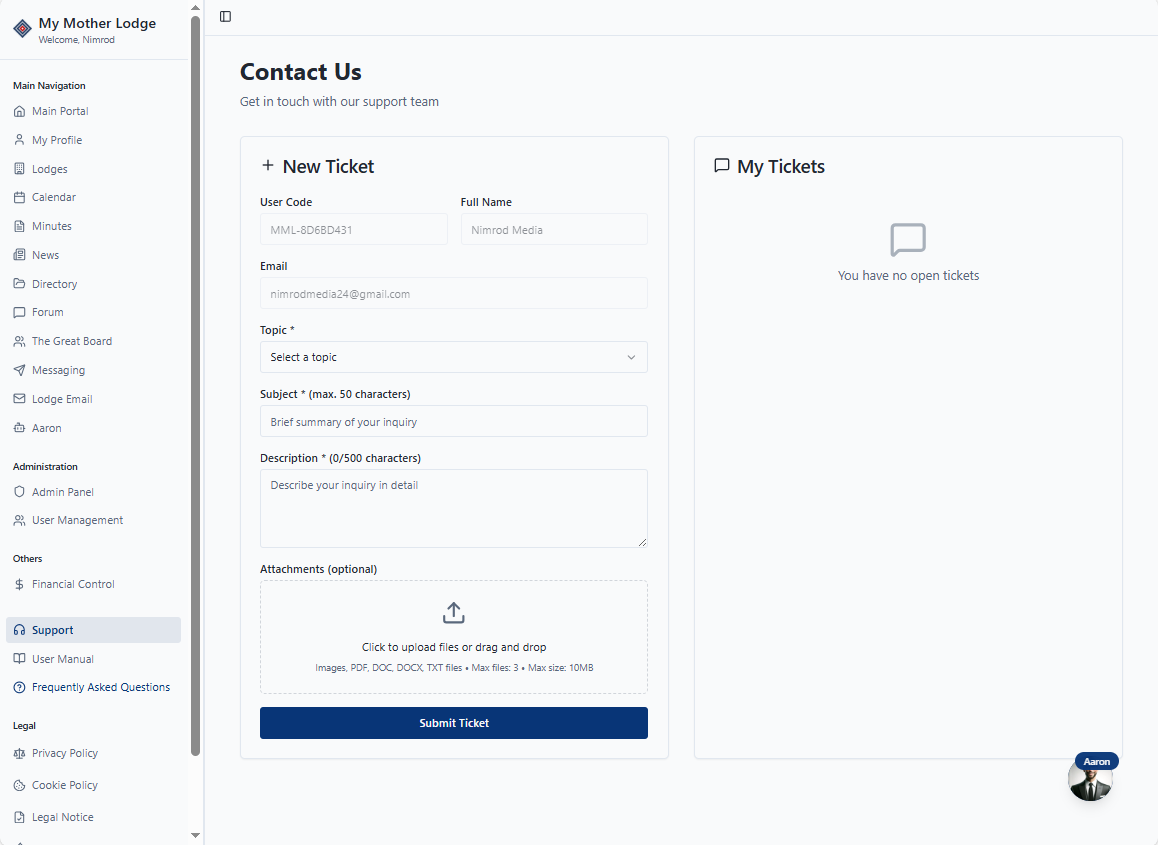Screen dimensions: 1158x845
Task: Click the Calendar icon in sidebar
Action: 19,198
